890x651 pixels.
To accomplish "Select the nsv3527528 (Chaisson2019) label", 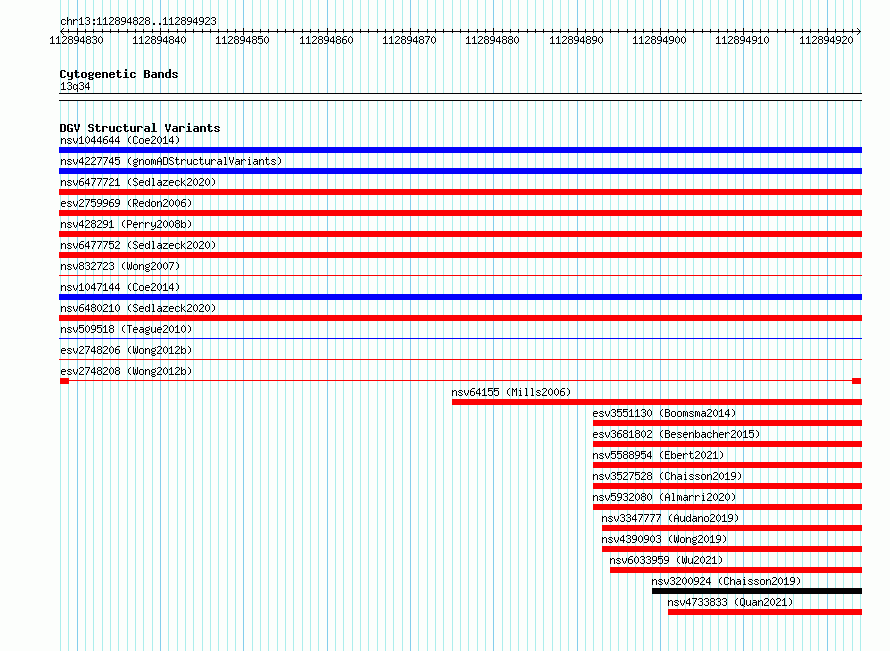I will point(667,476).
